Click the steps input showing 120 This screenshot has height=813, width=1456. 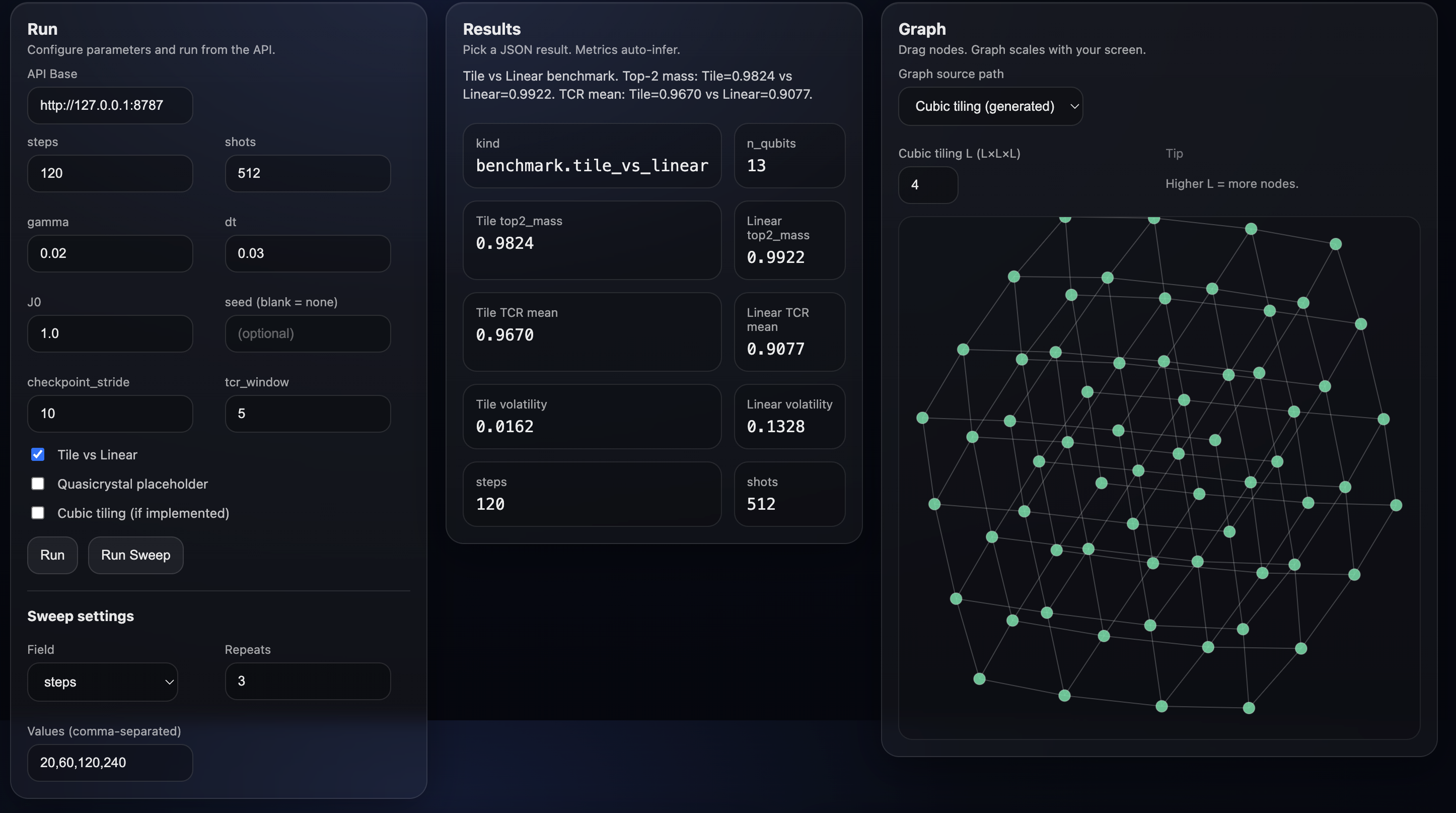coord(110,173)
